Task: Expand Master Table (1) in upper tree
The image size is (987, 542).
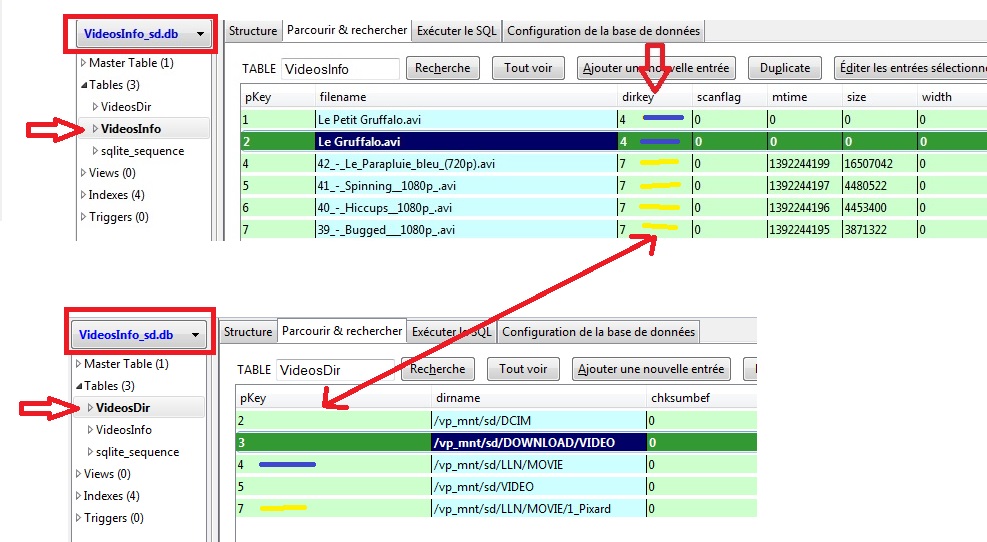Action: tap(83, 63)
